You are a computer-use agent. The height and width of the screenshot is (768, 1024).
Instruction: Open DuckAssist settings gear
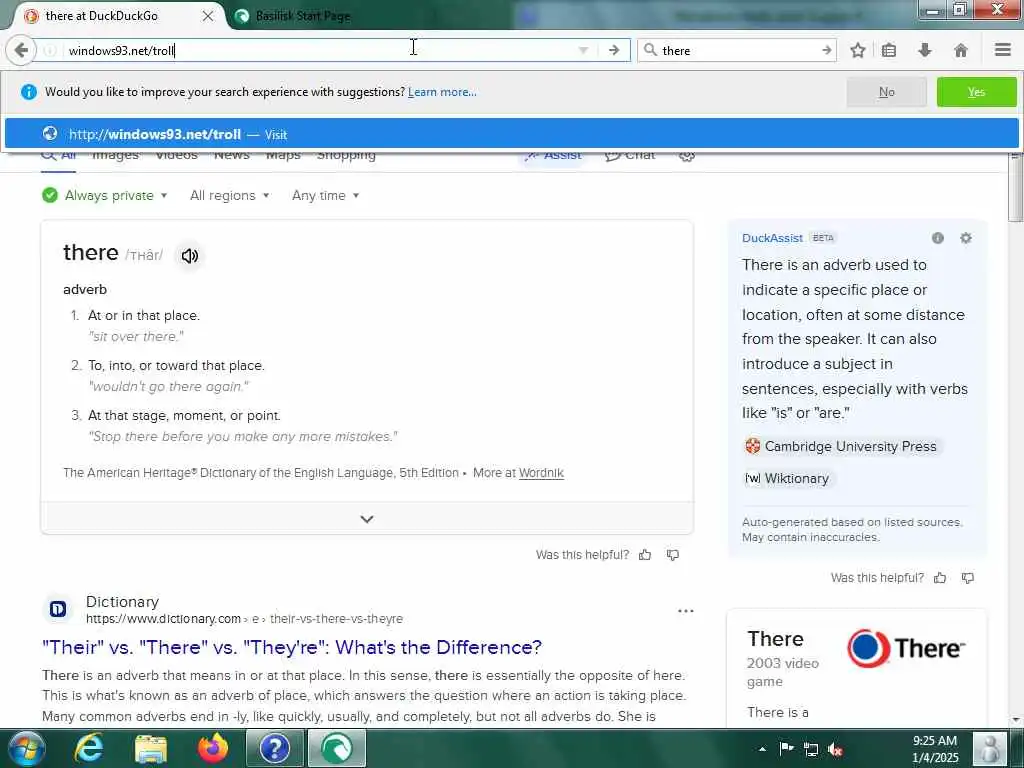pos(966,238)
